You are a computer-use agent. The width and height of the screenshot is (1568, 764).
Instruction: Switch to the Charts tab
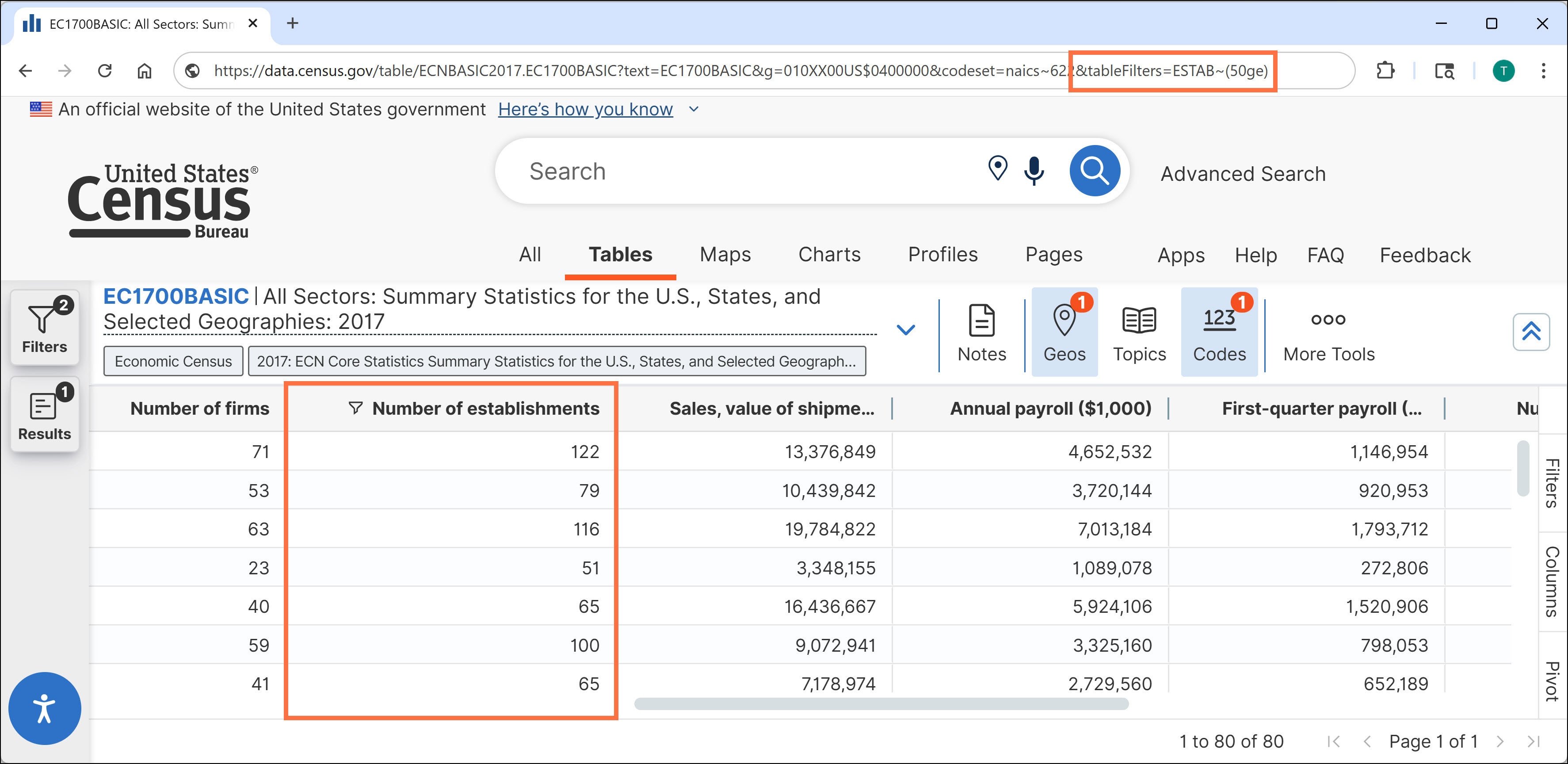click(x=829, y=255)
